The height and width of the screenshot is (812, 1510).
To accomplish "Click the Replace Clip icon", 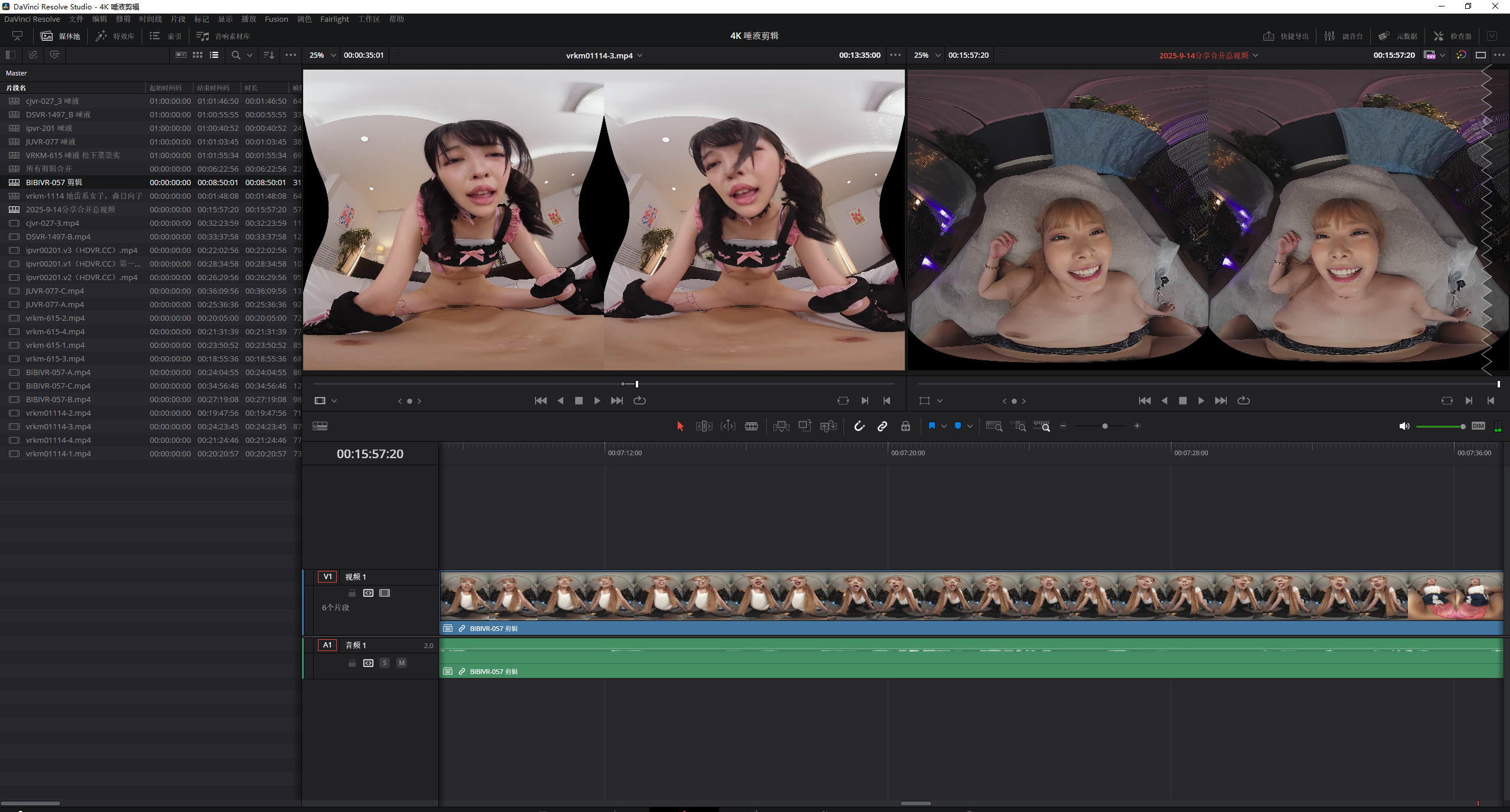I will coord(829,426).
